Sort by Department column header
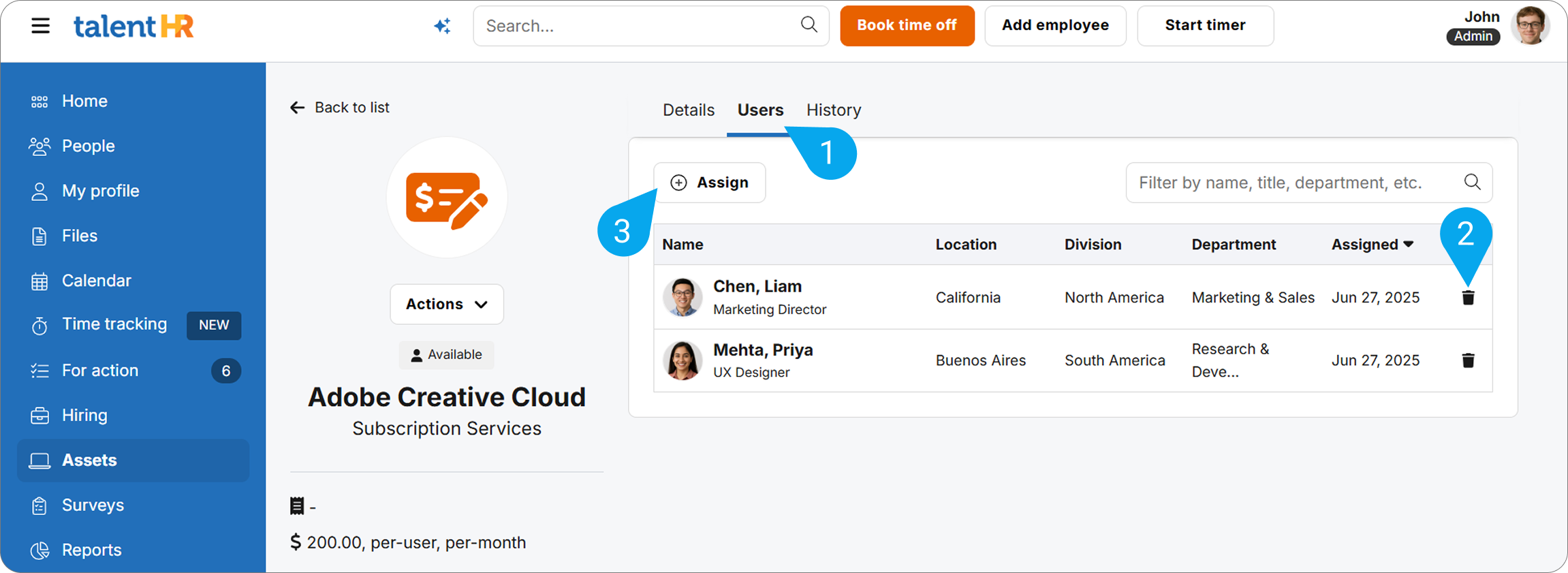 pos(1234,245)
